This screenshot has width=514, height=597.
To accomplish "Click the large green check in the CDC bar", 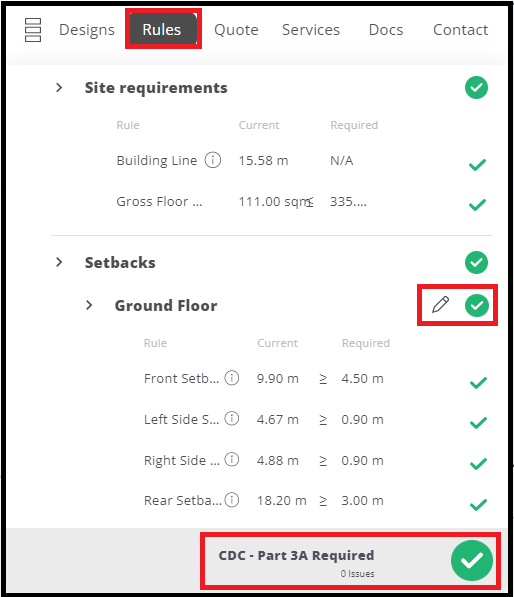I will click(472, 560).
